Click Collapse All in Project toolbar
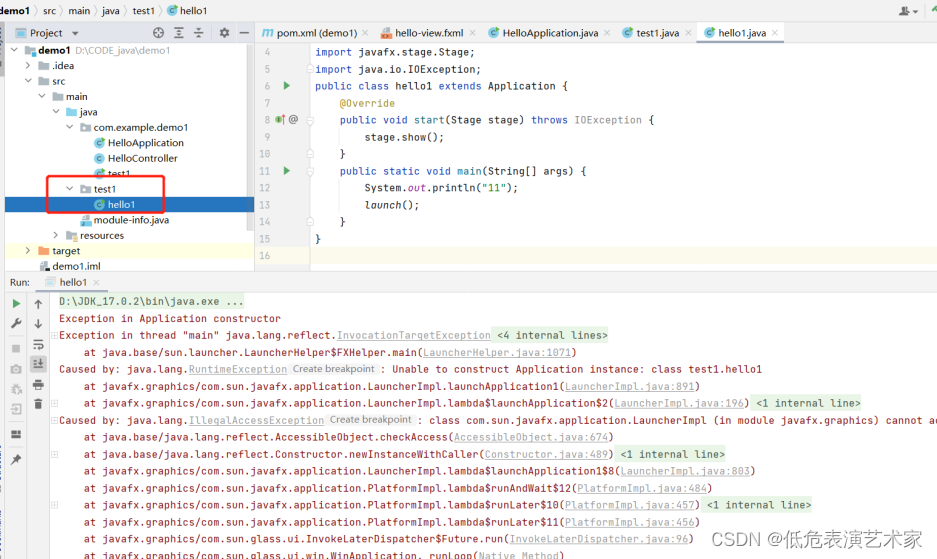 tap(198, 33)
